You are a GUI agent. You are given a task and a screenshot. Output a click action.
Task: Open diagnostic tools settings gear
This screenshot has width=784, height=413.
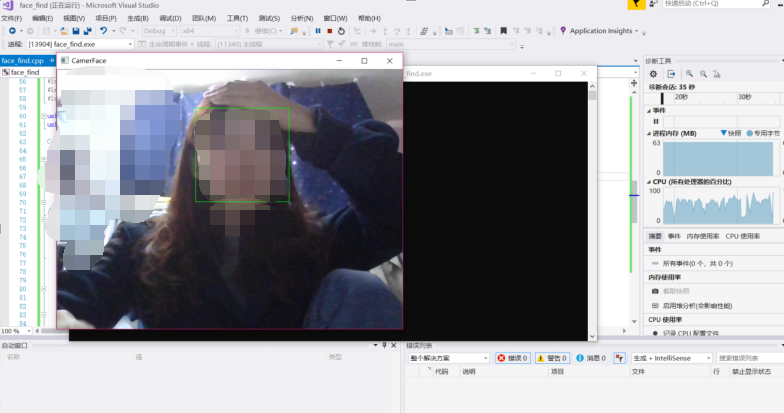pyautogui.click(x=653, y=74)
